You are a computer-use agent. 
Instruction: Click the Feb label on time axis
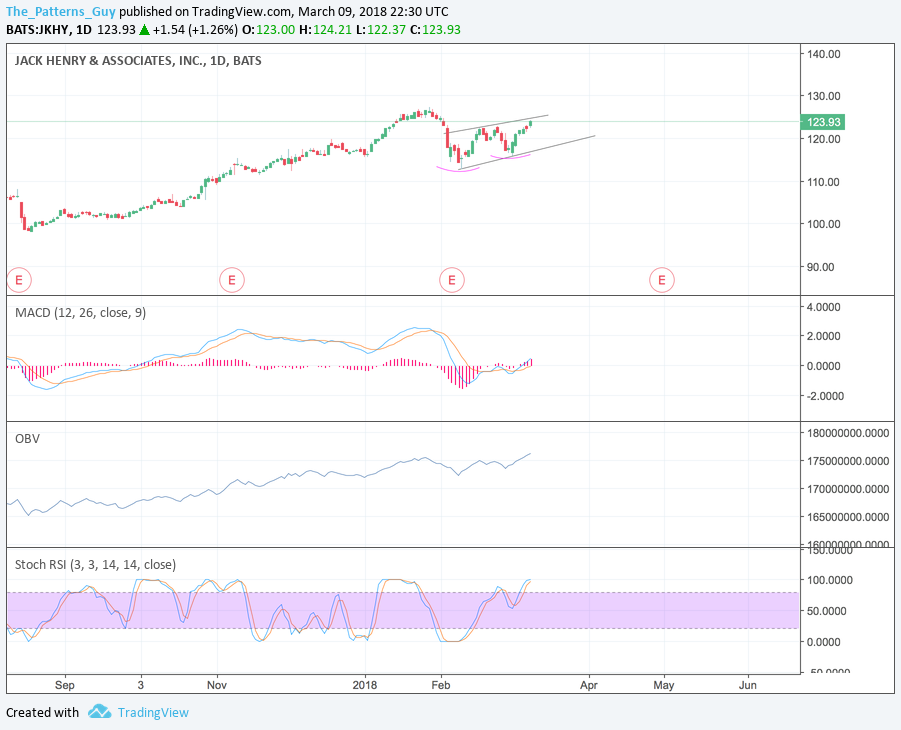(441, 685)
